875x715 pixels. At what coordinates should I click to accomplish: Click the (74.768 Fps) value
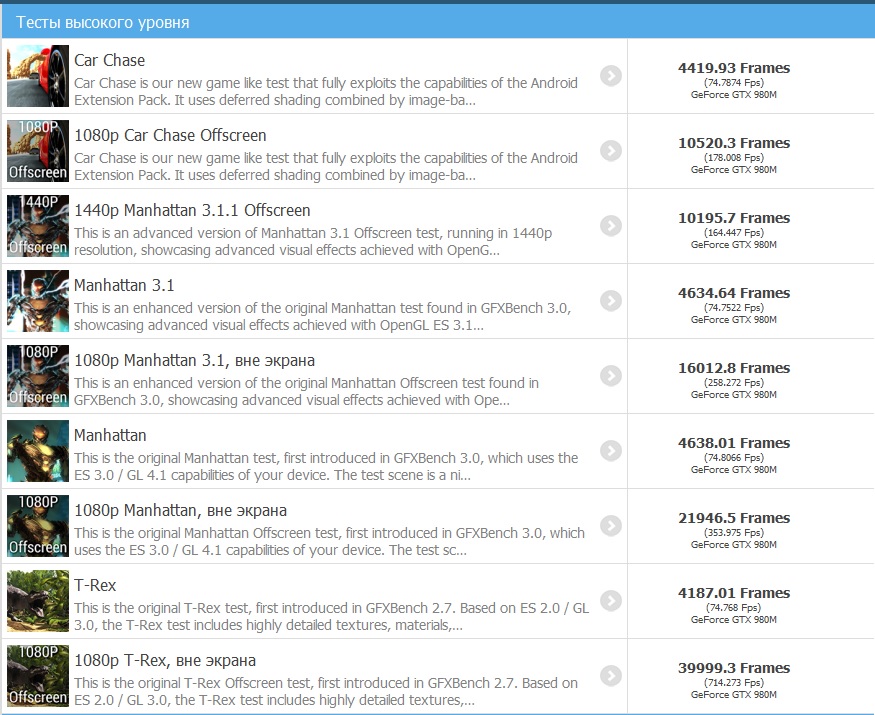(x=734, y=608)
